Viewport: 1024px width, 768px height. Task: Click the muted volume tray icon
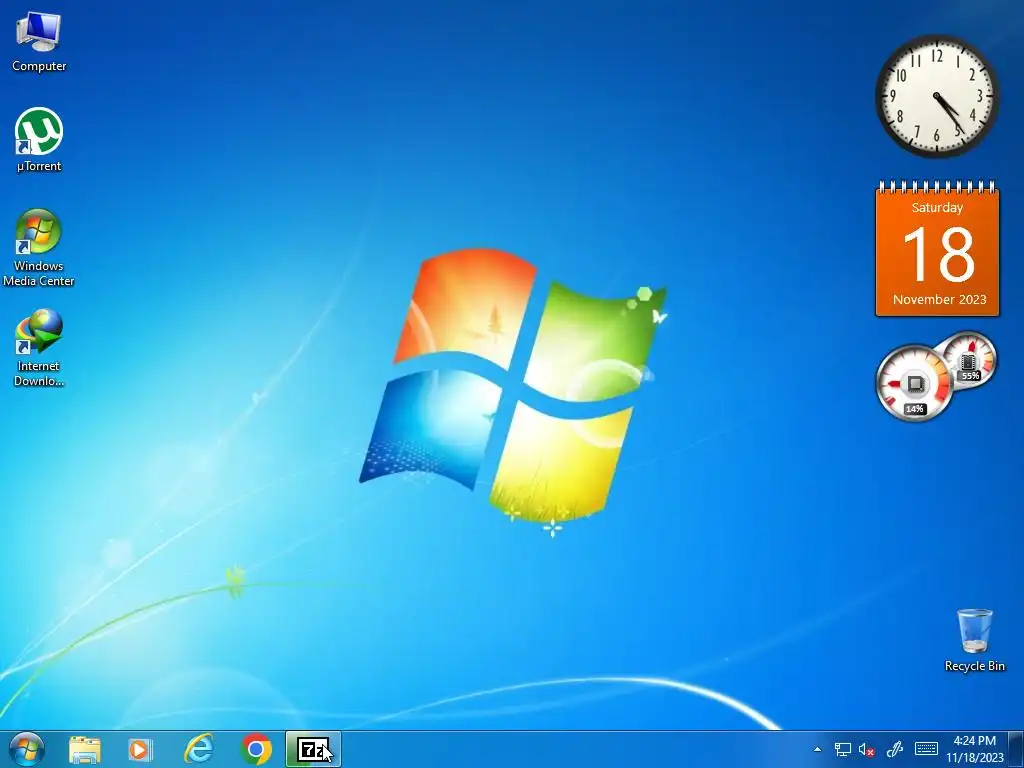tap(867, 750)
